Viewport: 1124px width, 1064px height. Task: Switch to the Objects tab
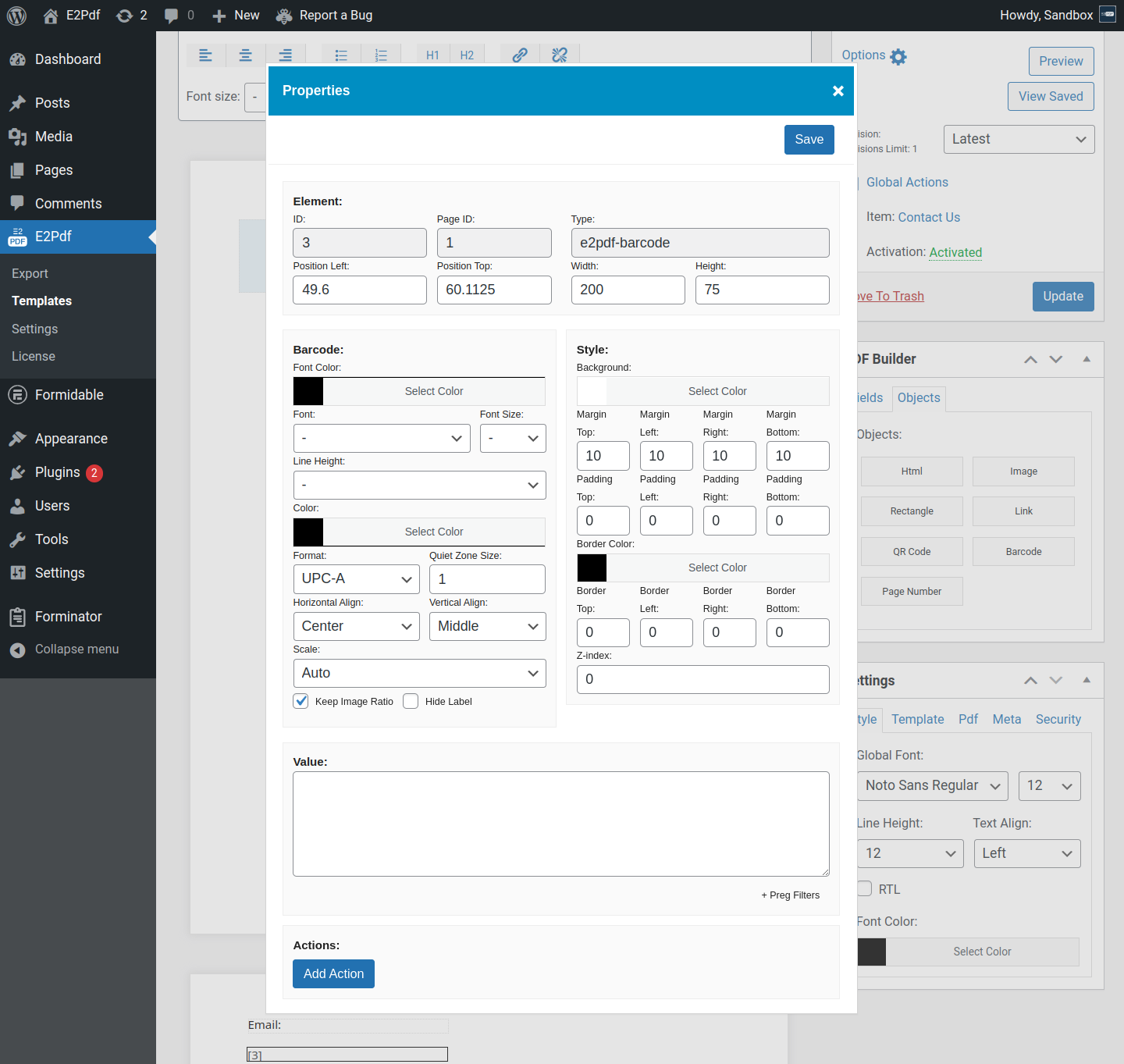coord(918,398)
